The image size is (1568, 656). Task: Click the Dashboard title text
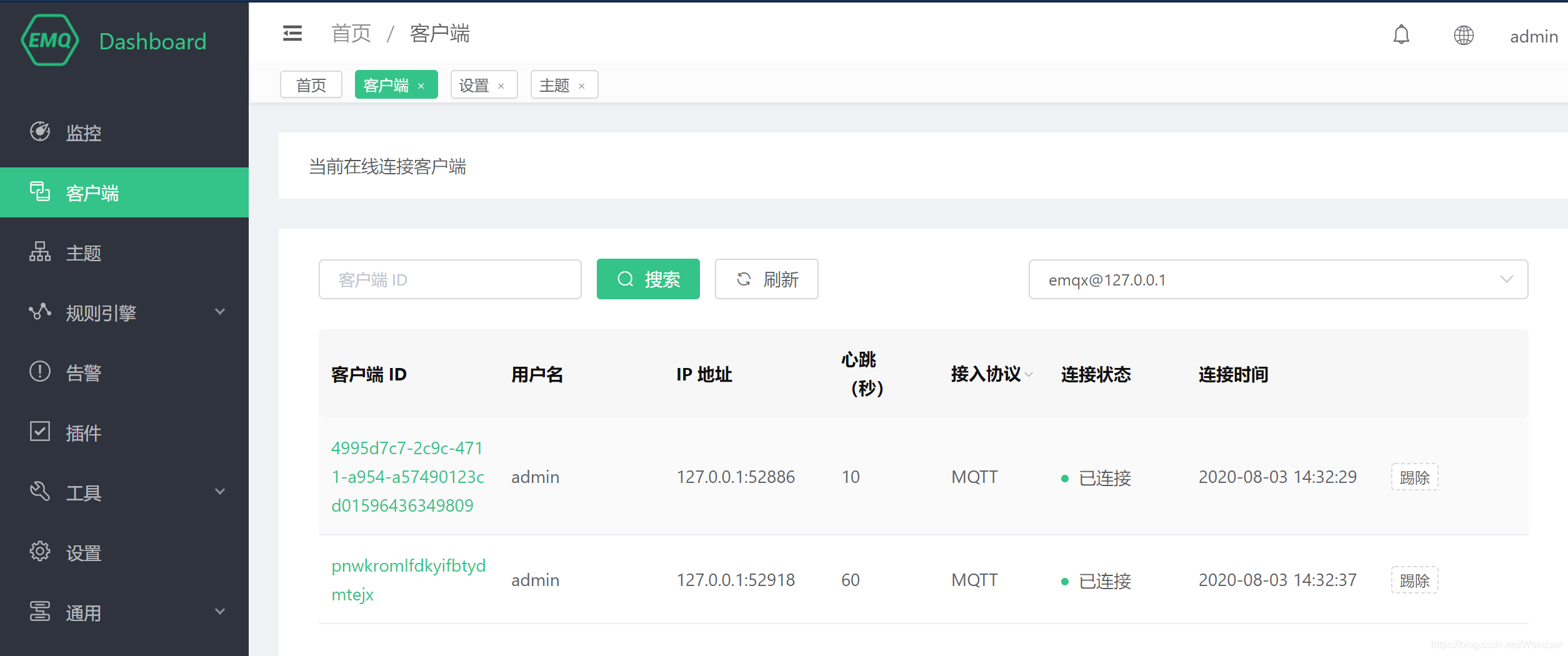pyautogui.click(x=152, y=41)
